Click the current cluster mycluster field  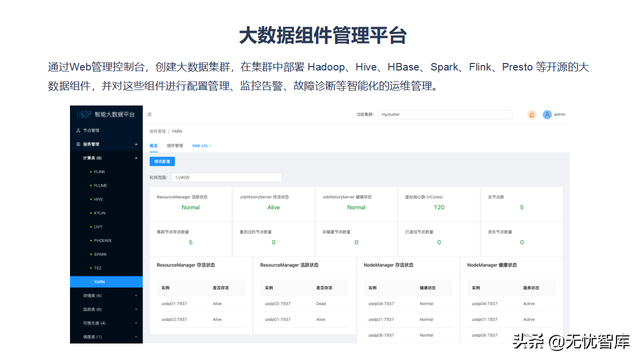click(445, 115)
